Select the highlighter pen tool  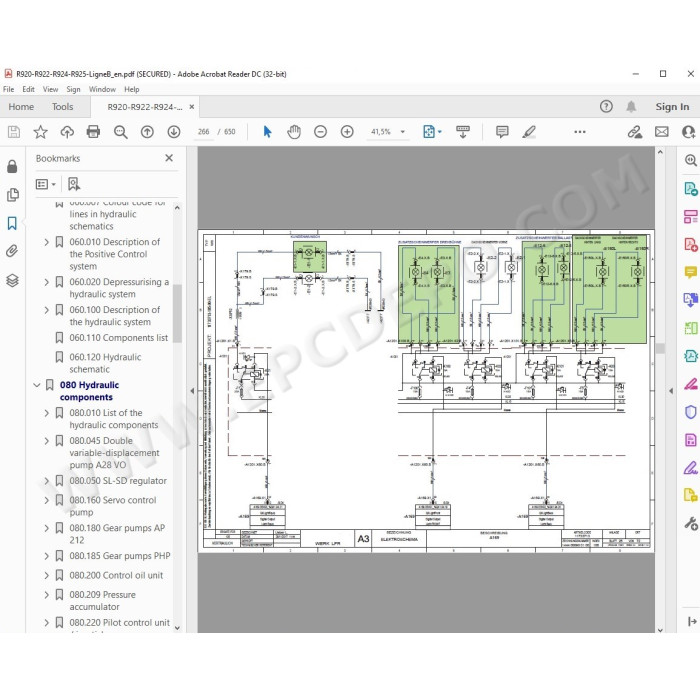click(x=529, y=132)
